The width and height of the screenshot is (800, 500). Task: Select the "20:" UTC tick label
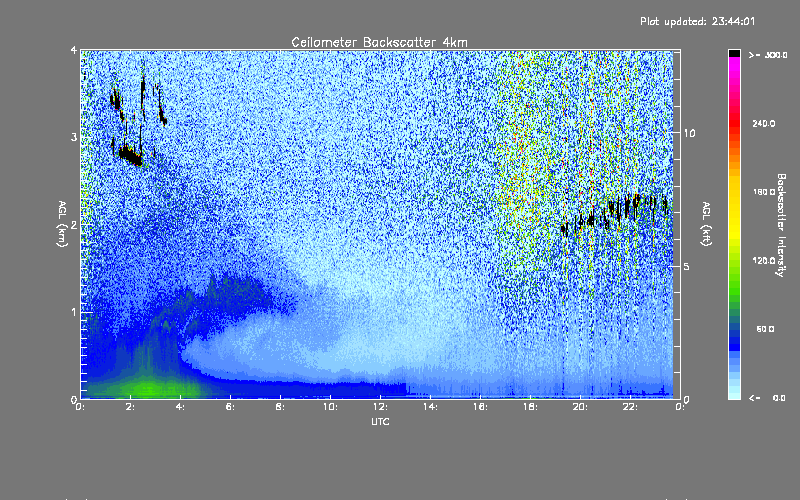tap(581, 407)
